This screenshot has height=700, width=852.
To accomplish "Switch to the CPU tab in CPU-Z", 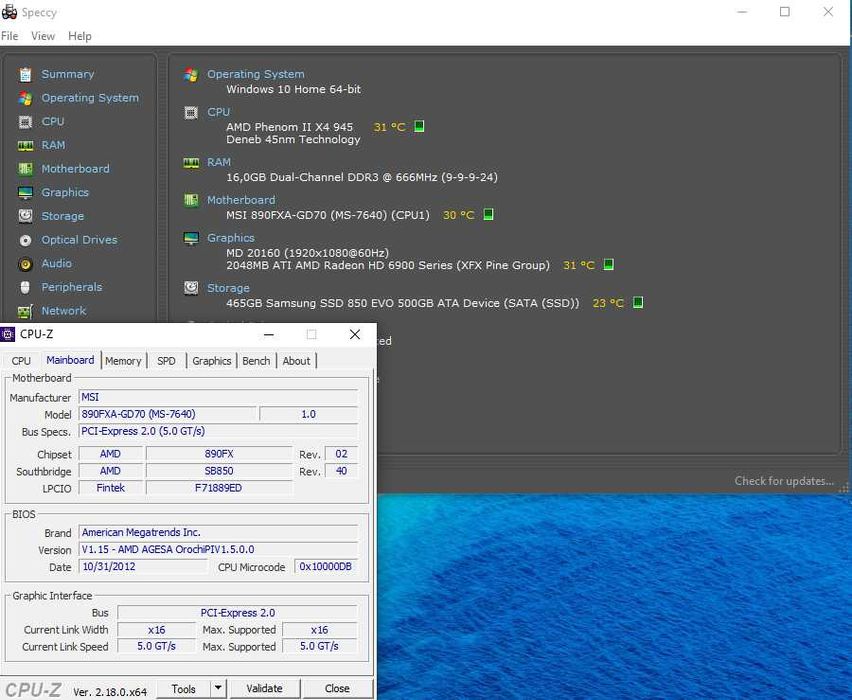I will [21, 361].
